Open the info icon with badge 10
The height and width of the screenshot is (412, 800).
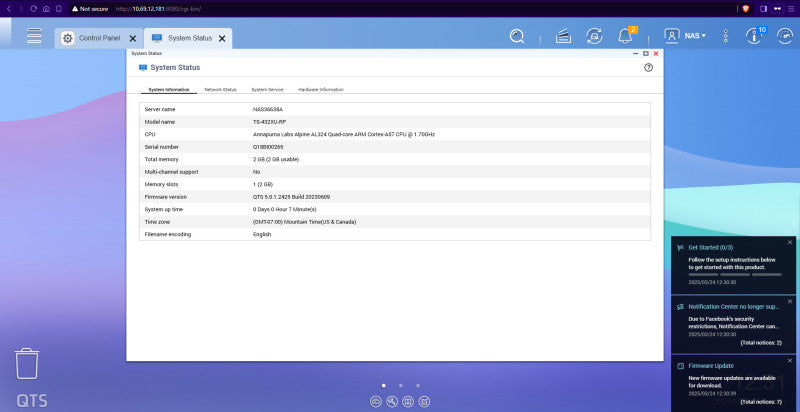coord(754,36)
